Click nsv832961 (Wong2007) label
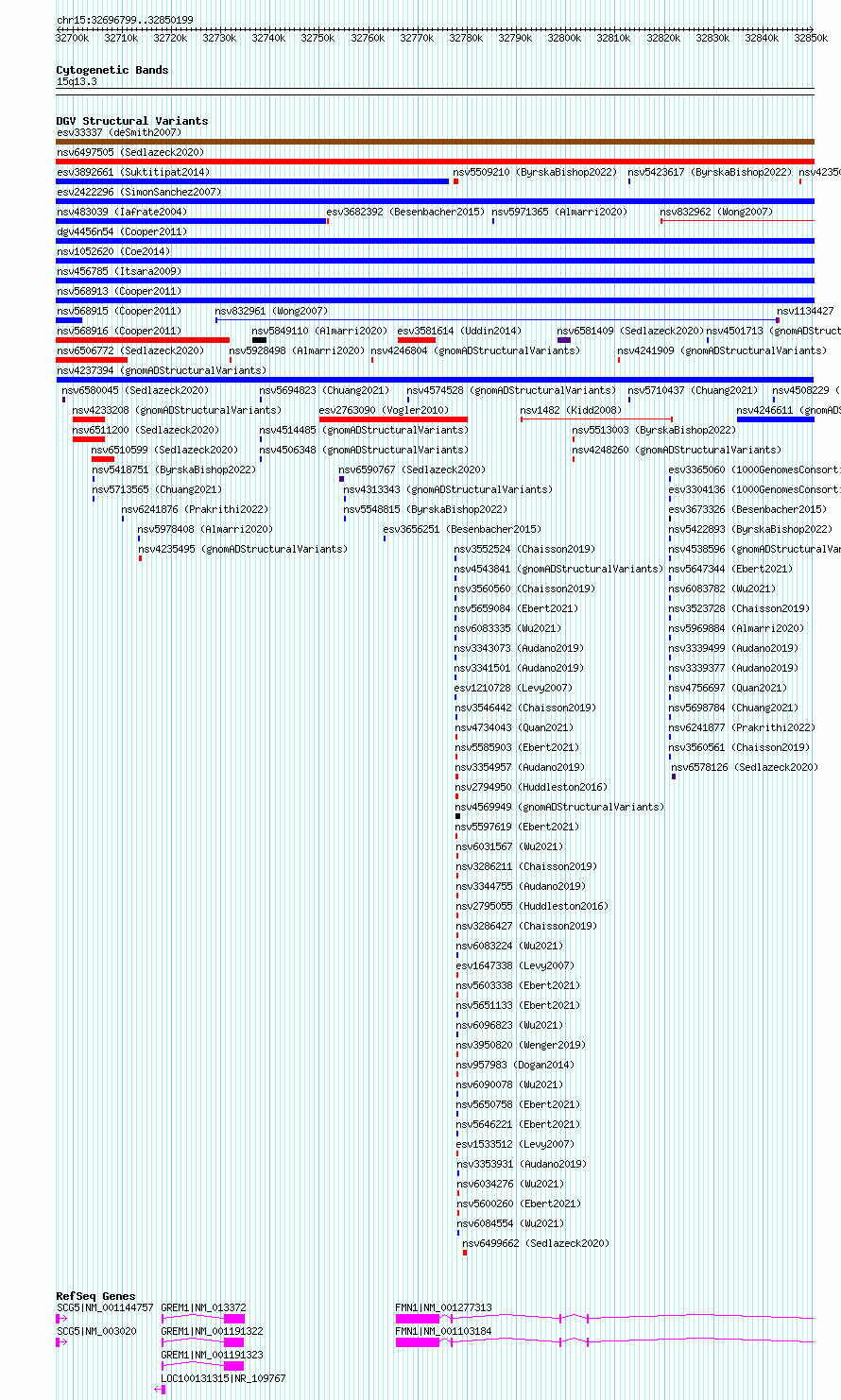 tap(271, 311)
